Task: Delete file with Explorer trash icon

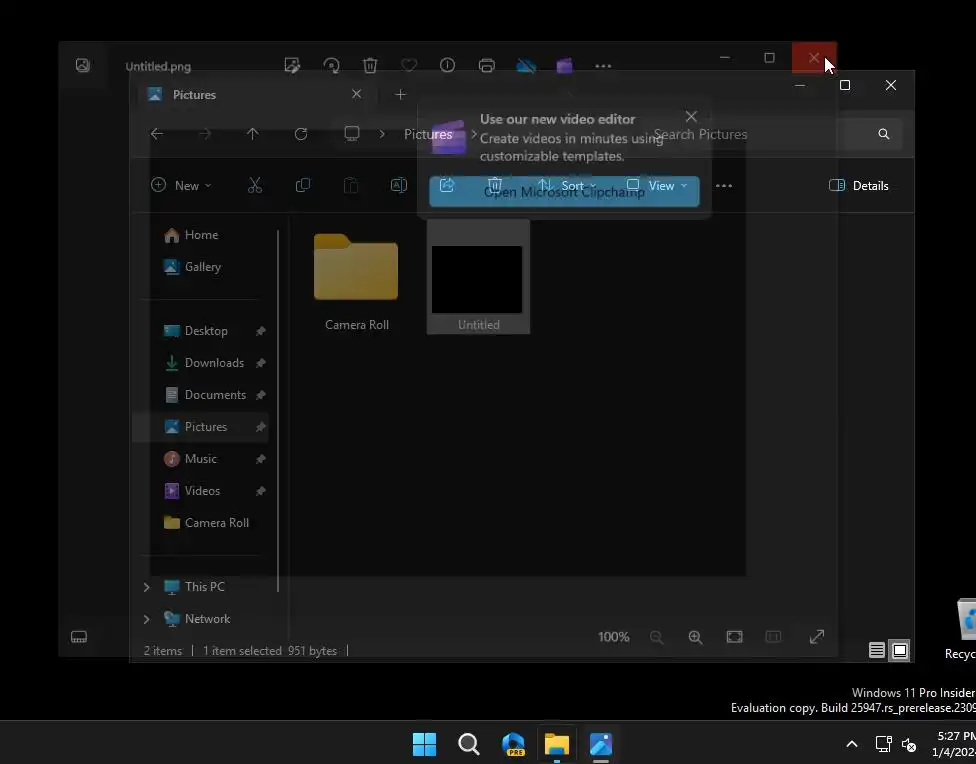Action: tap(495, 186)
